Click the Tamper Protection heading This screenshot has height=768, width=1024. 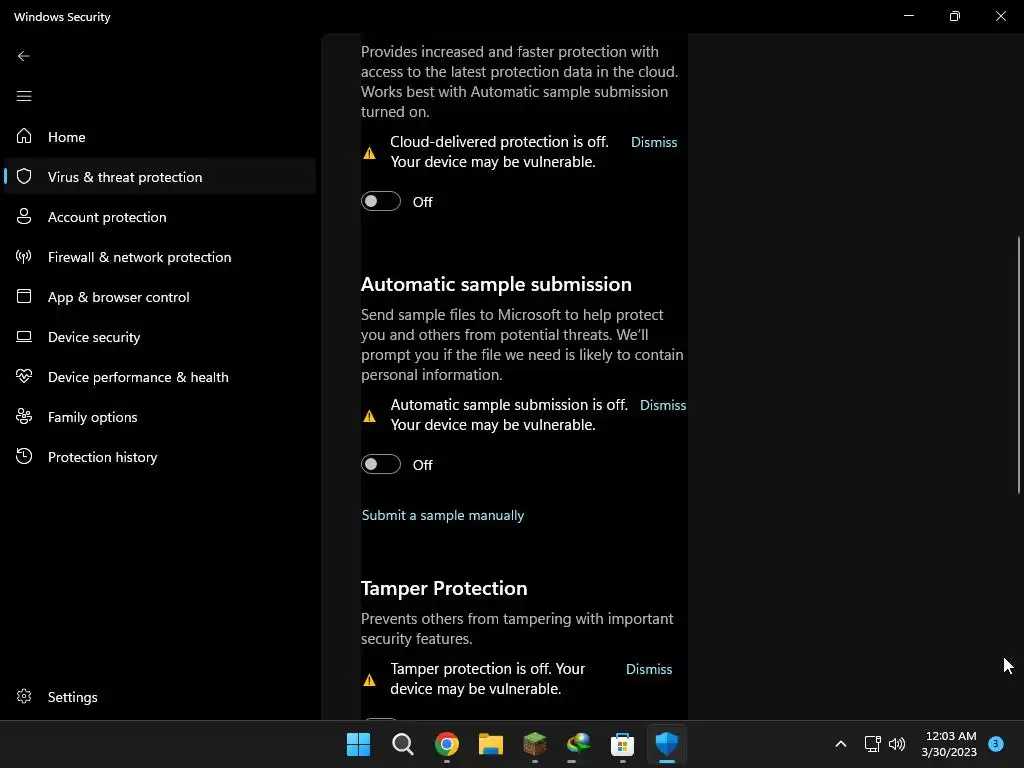point(444,588)
